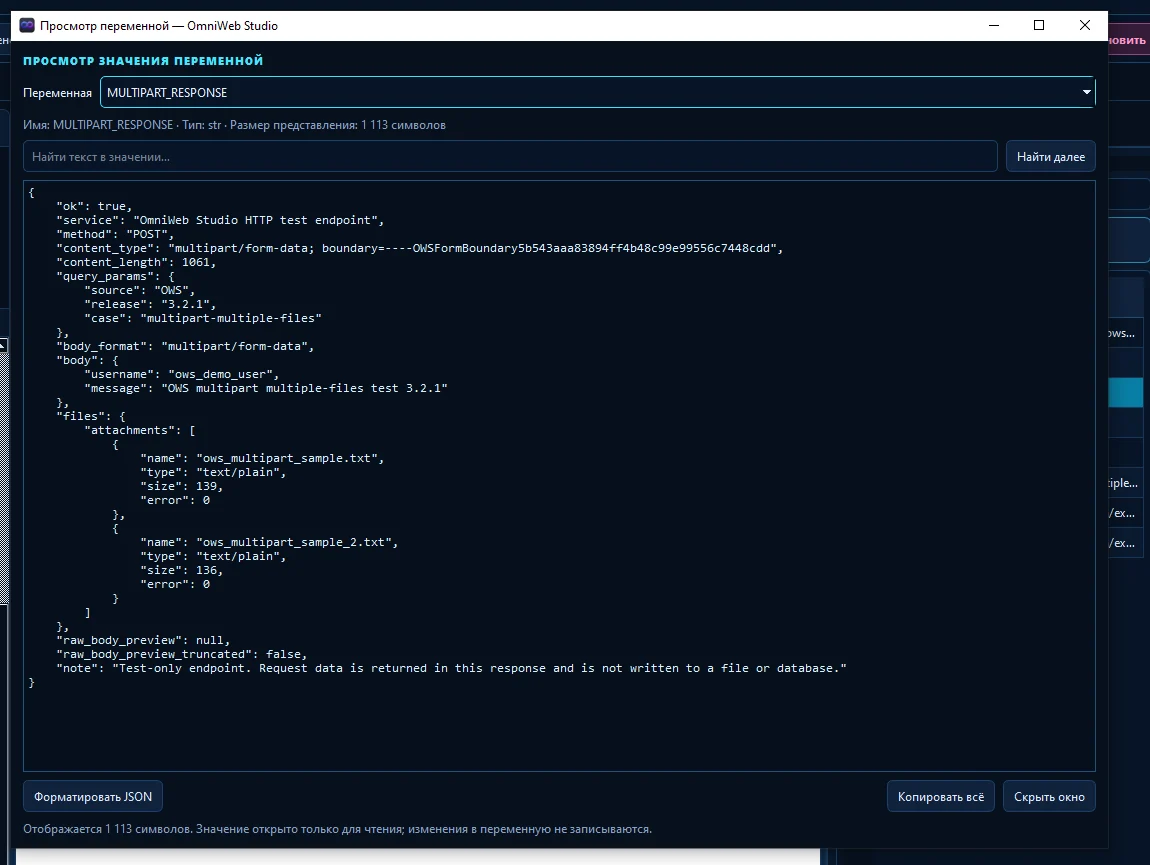Click the "attachments": [ line
1150x865 pixels.
(139, 430)
